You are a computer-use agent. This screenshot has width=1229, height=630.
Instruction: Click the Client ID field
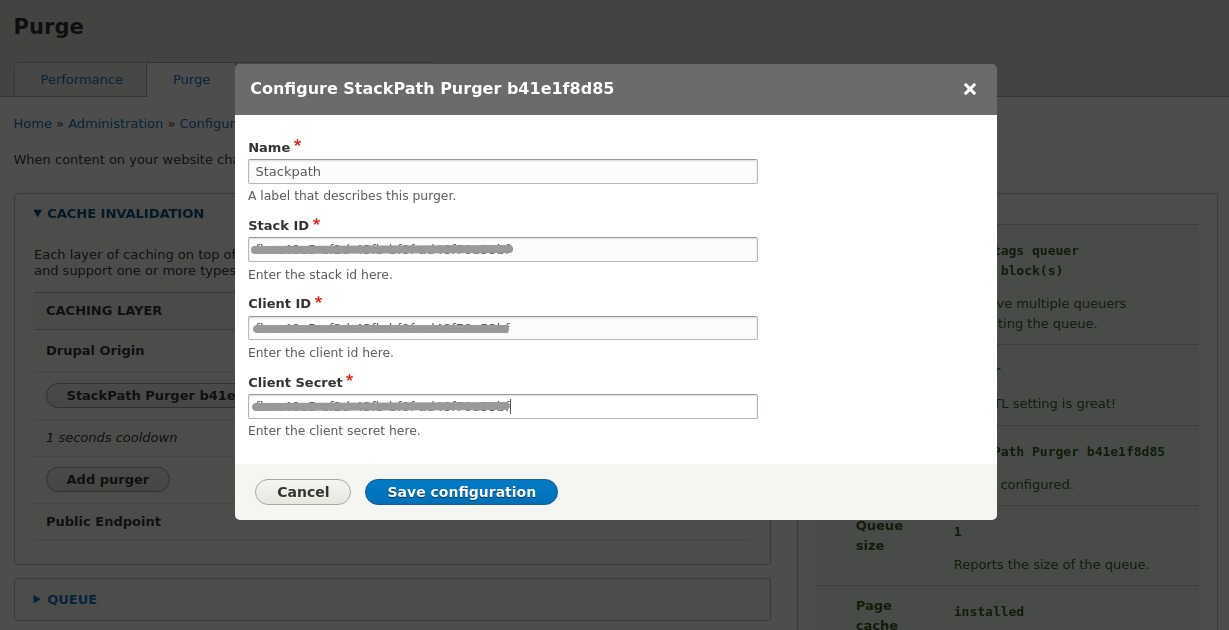click(503, 327)
